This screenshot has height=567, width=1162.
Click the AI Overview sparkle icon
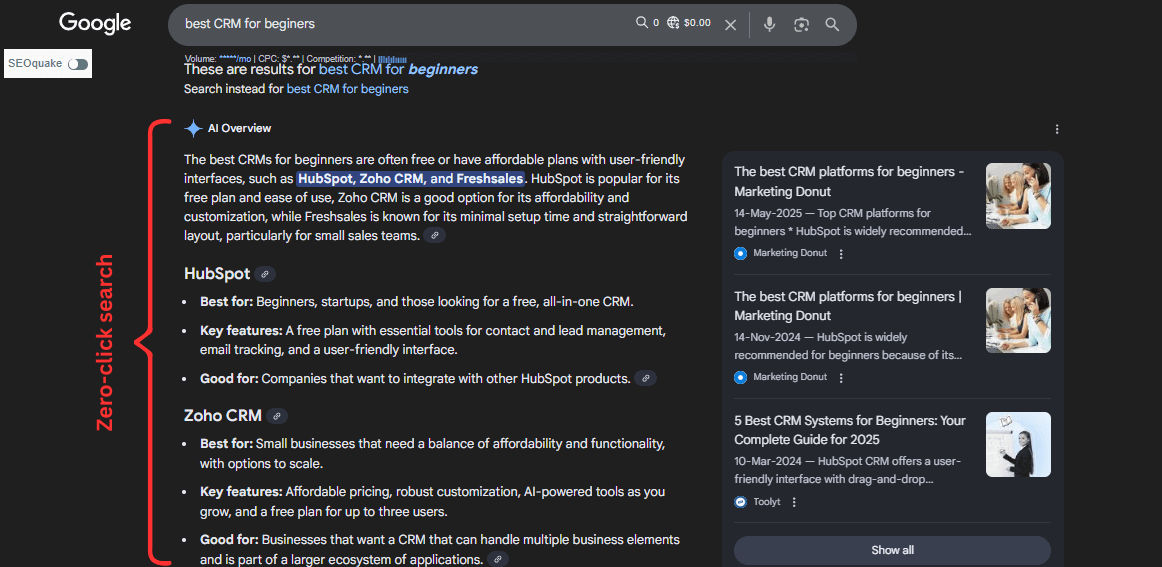193,128
